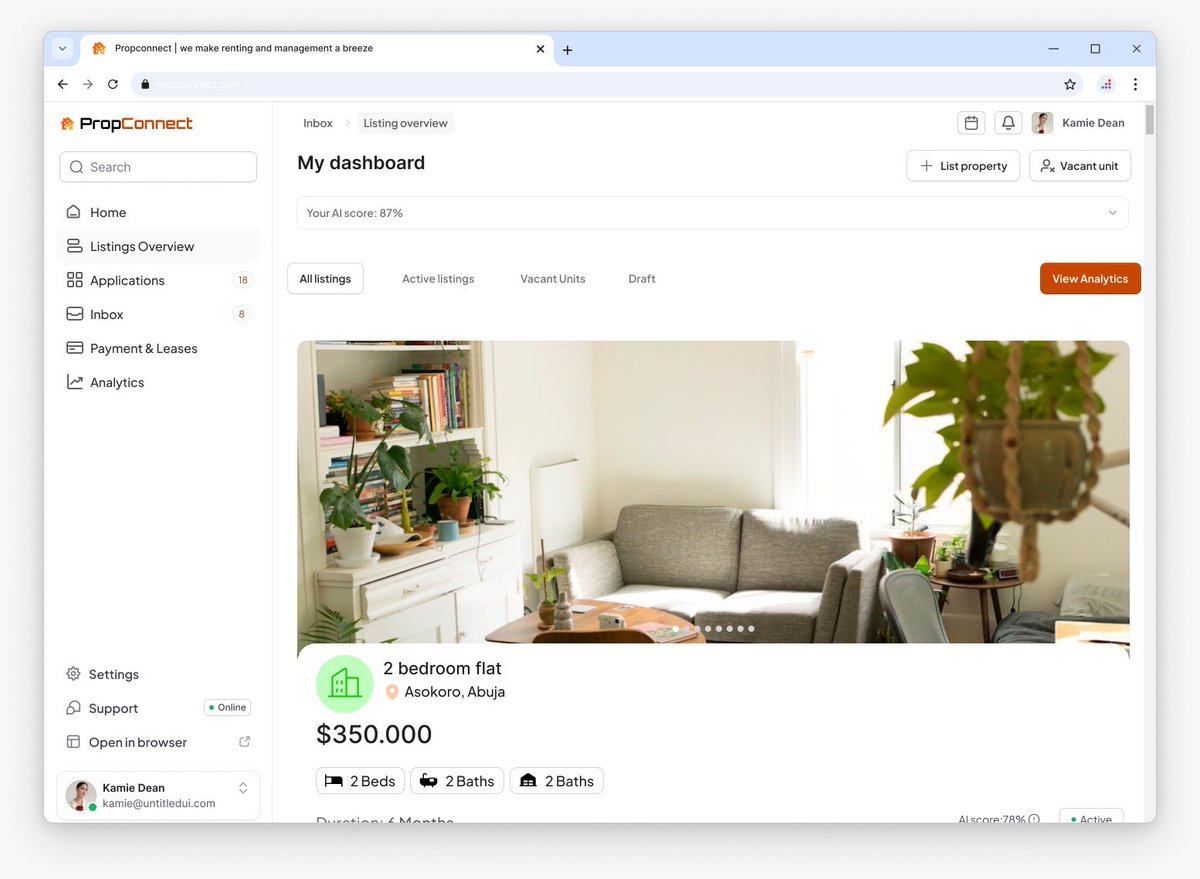Click kamie@untitledui.com email text
The image size is (1200, 879).
pyautogui.click(x=159, y=804)
